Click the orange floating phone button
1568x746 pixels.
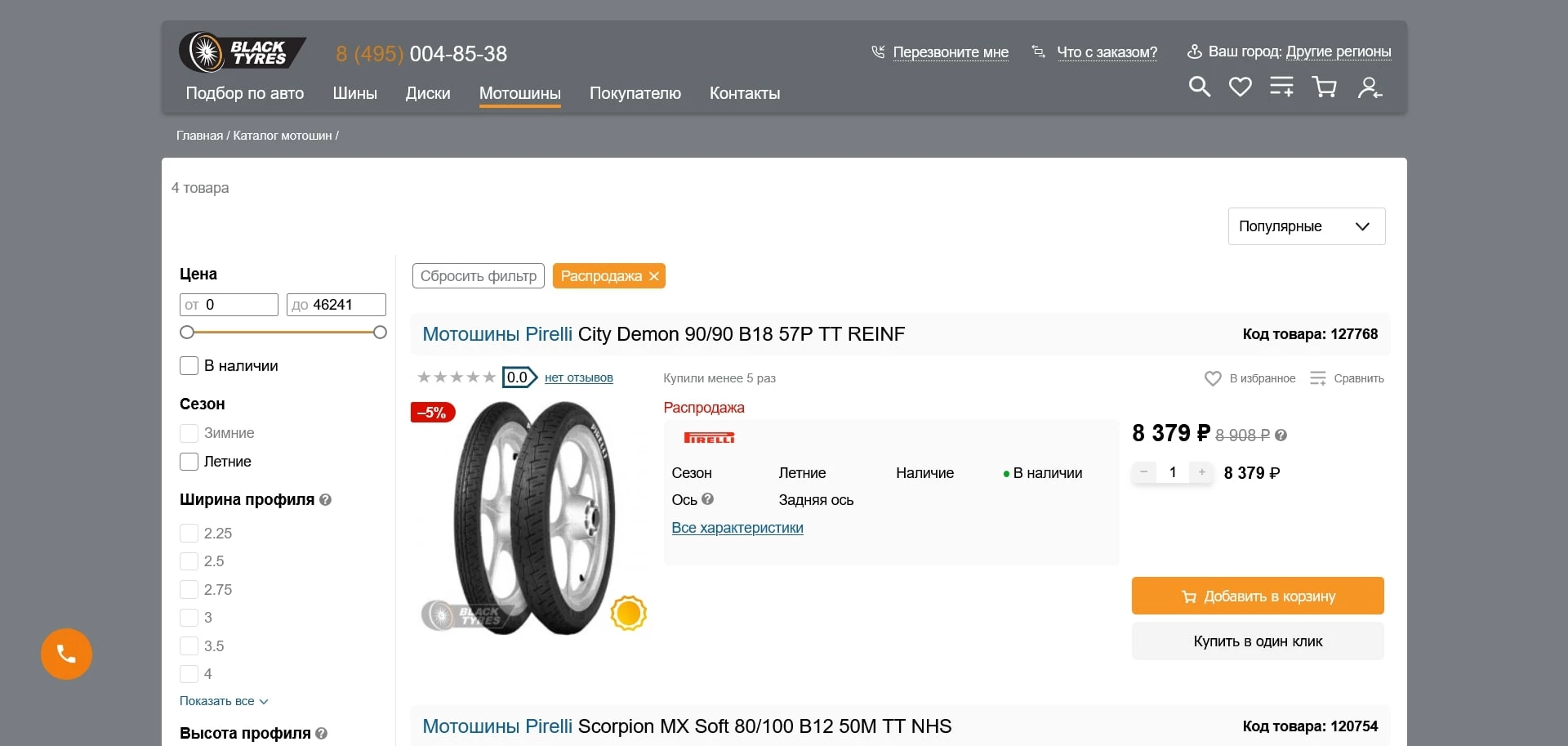click(65, 654)
